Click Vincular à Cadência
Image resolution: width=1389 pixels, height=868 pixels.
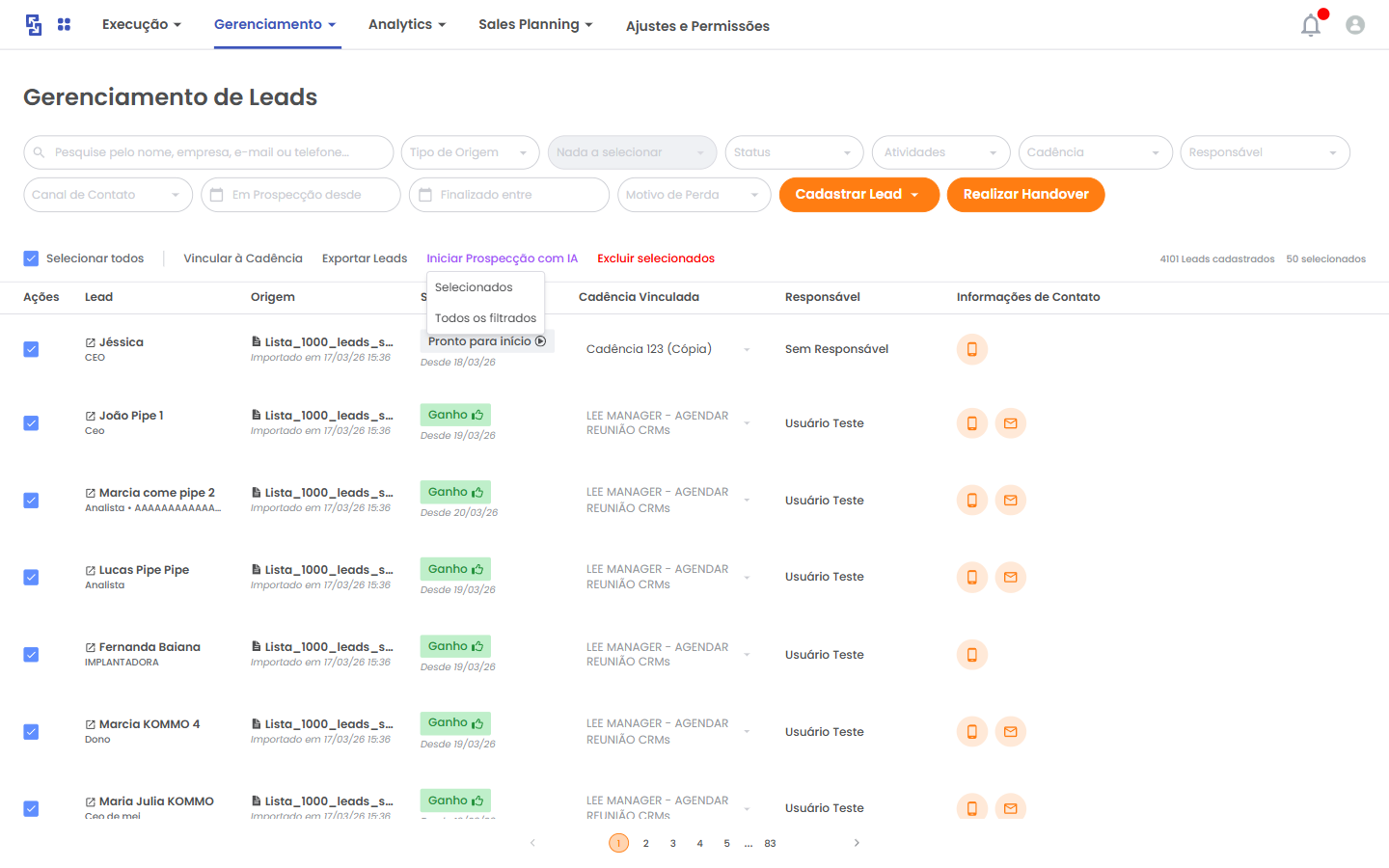(243, 258)
